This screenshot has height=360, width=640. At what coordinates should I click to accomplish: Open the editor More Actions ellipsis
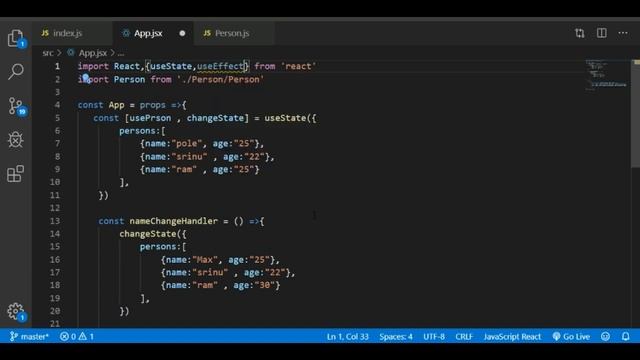(623, 33)
